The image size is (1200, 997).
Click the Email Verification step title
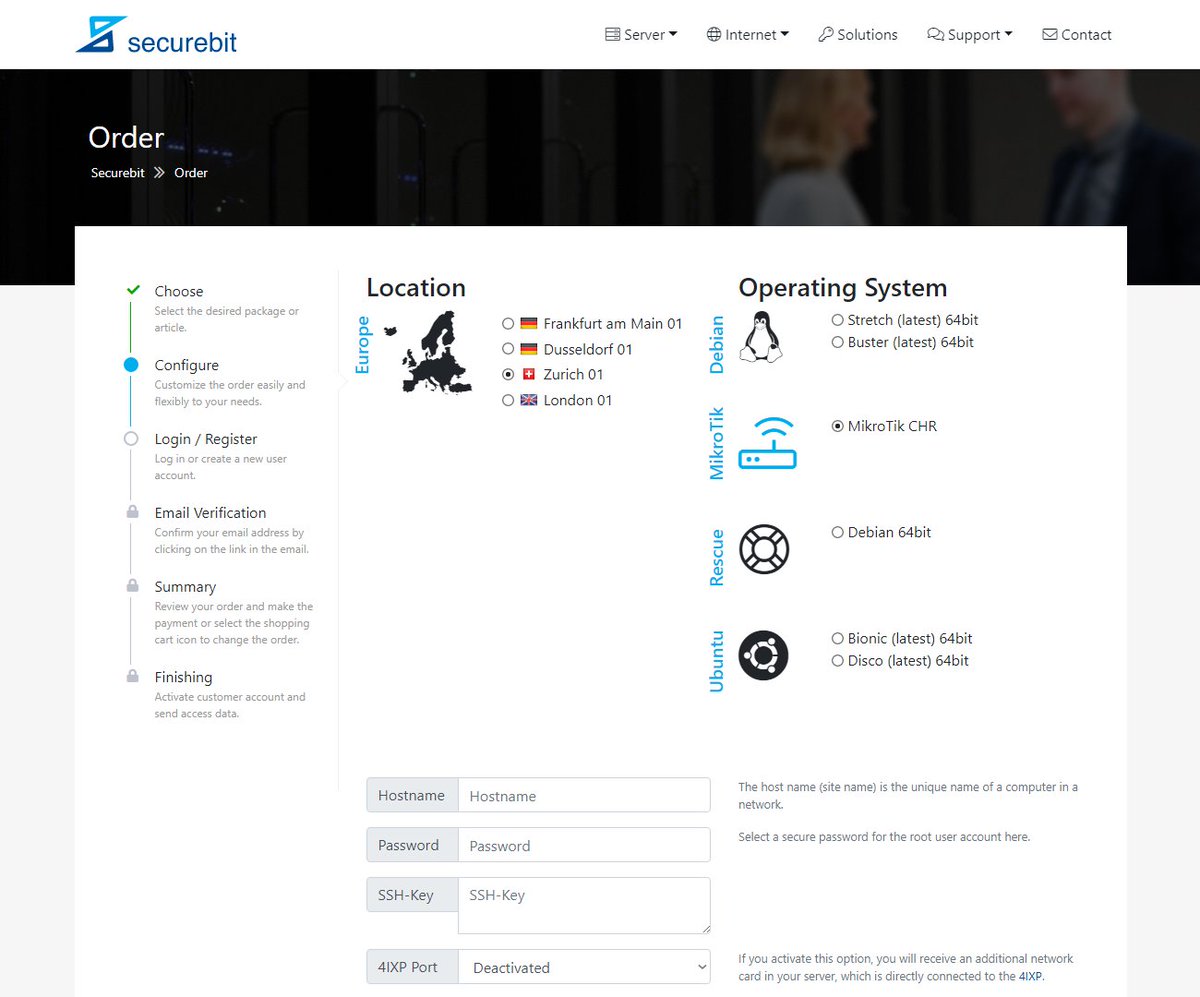point(210,512)
